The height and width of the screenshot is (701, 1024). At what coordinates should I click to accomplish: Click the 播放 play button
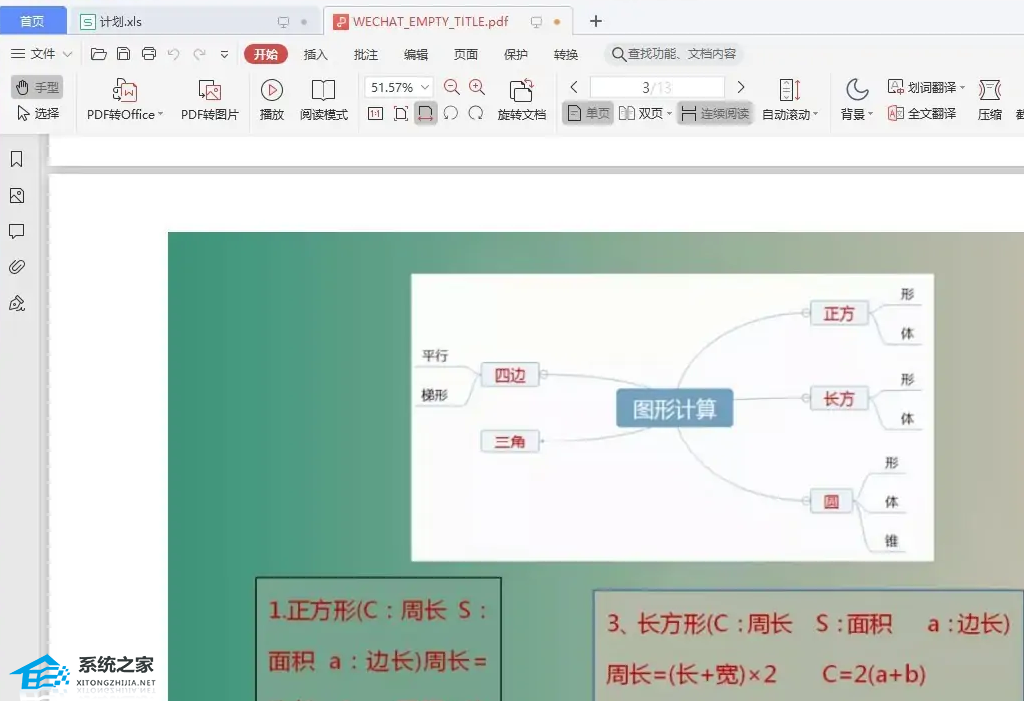(272, 99)
